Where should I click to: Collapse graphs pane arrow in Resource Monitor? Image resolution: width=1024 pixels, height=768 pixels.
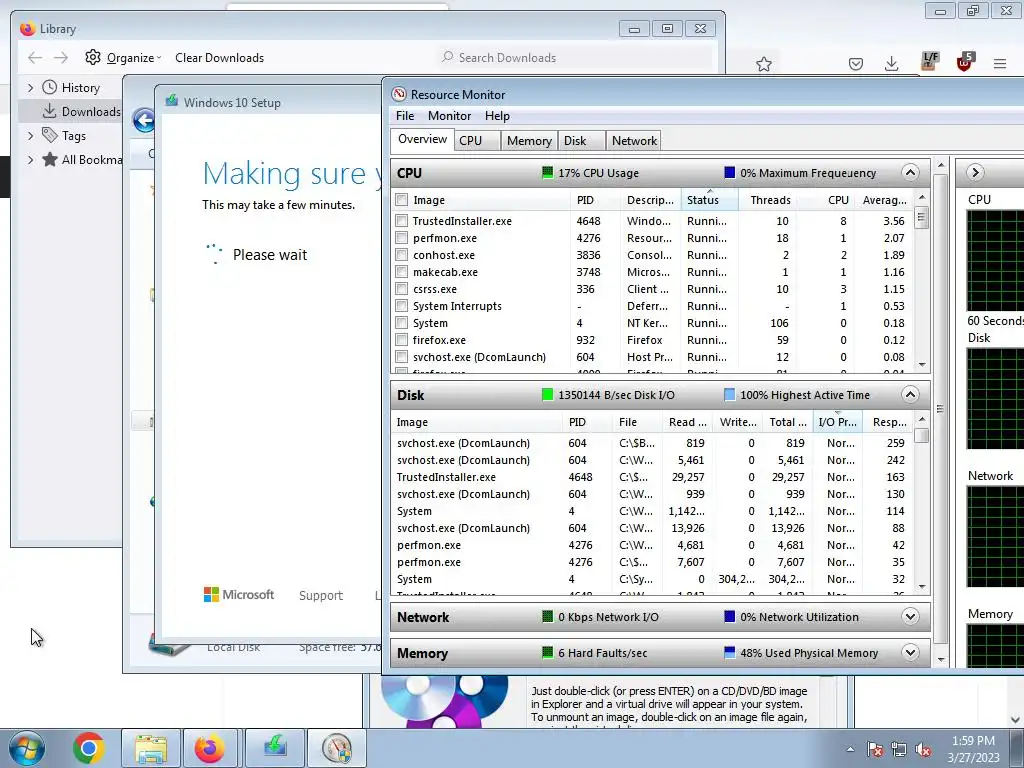click(975, 172)
